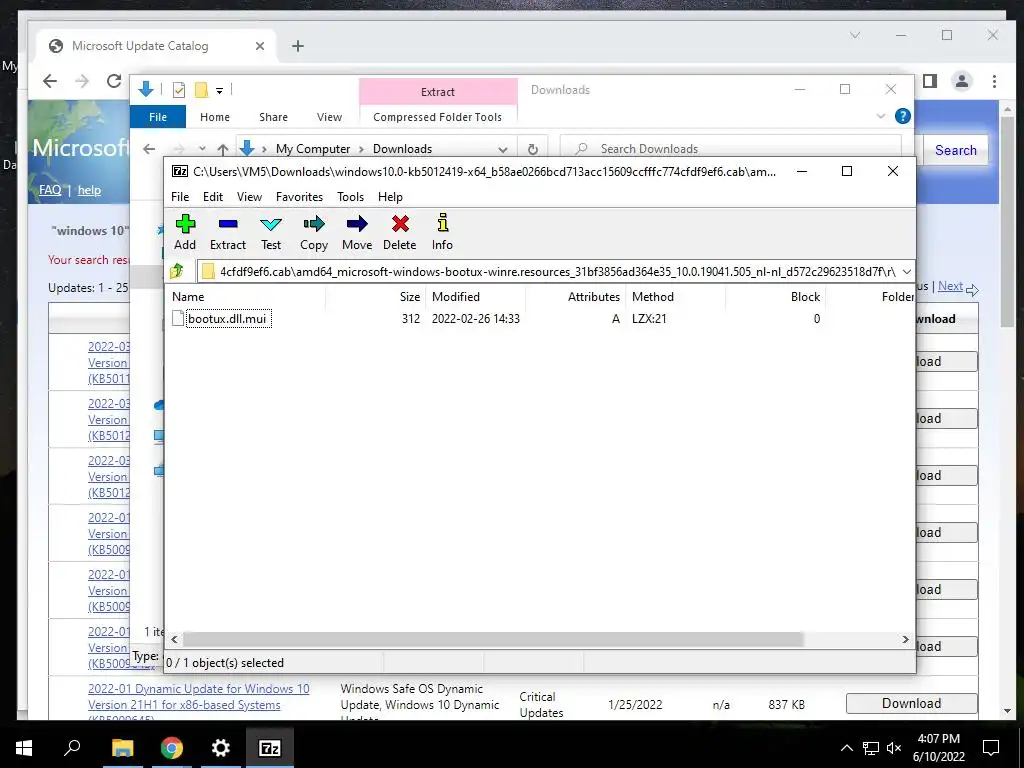Click right arrow of 7-Zip horizontal scrollbar
This screenshot has height=768, width=1024.
(905, 639)
